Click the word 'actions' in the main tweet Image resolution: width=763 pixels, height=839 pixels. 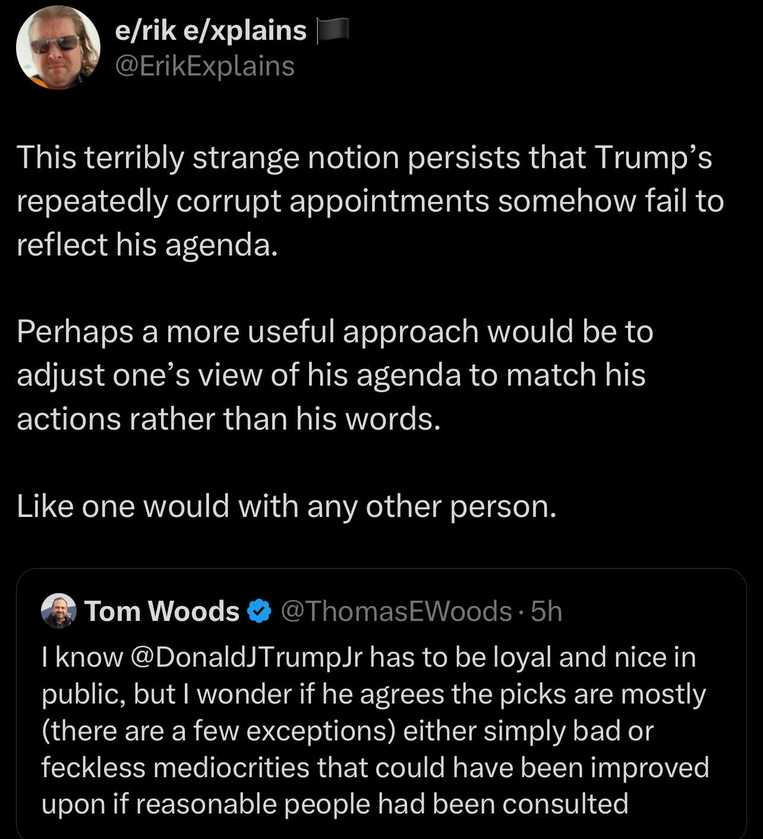coord(68,419)
